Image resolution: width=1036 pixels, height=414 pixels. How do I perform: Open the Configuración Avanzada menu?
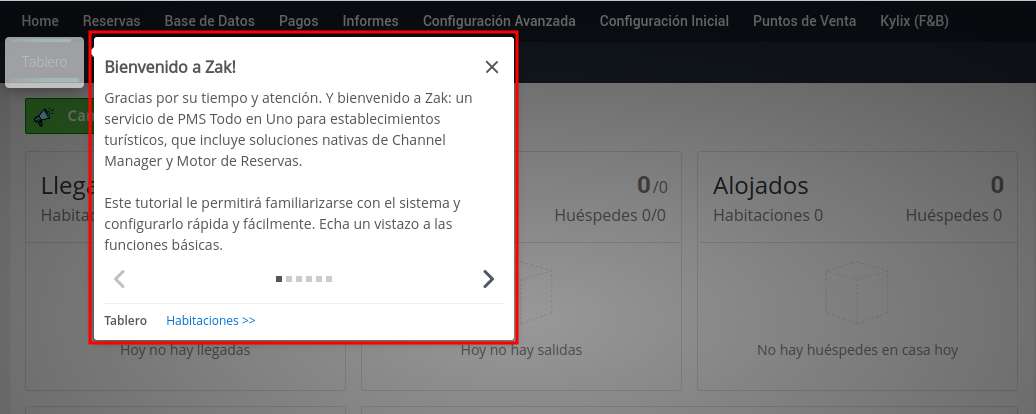coord(499,21)
